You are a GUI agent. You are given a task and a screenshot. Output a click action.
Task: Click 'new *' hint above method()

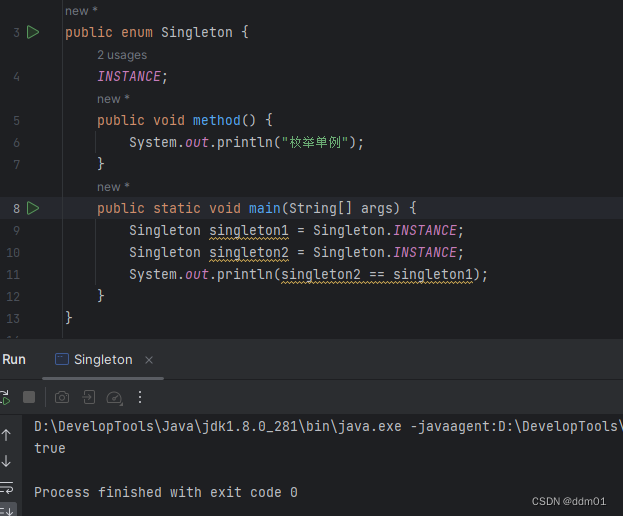(x=113, y=99)
